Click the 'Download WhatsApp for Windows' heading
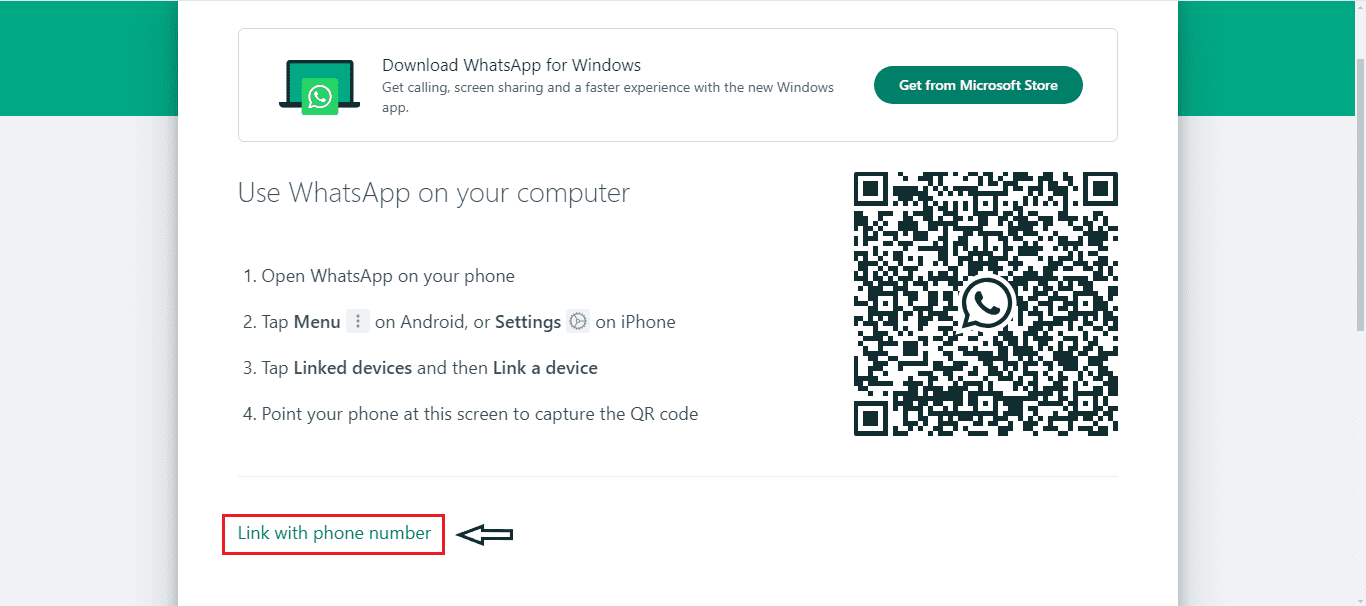Image resolution: width=1366 pixels, height=606 pixels. (511, 65)
